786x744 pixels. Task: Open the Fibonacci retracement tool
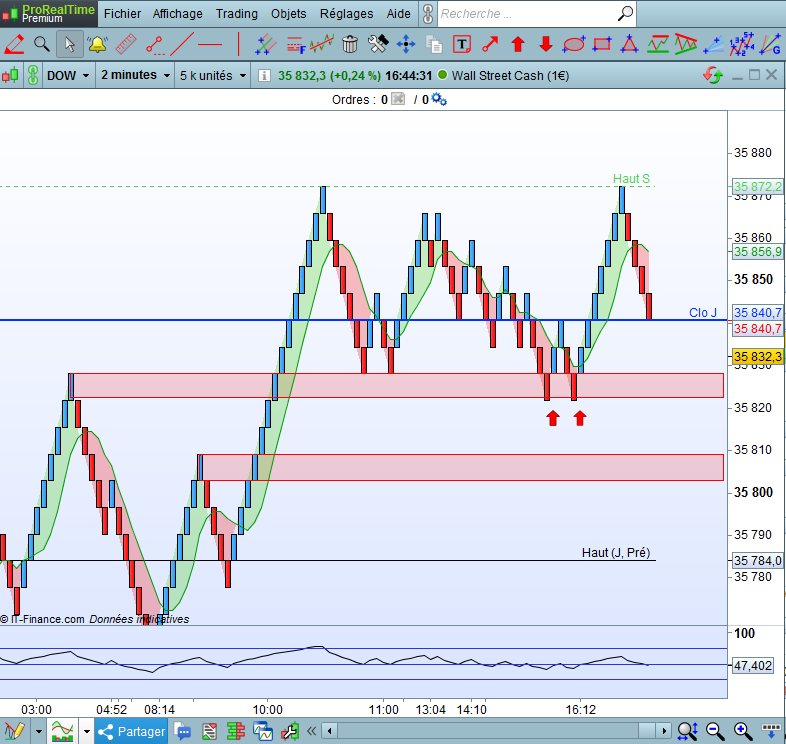coord(296,45)
